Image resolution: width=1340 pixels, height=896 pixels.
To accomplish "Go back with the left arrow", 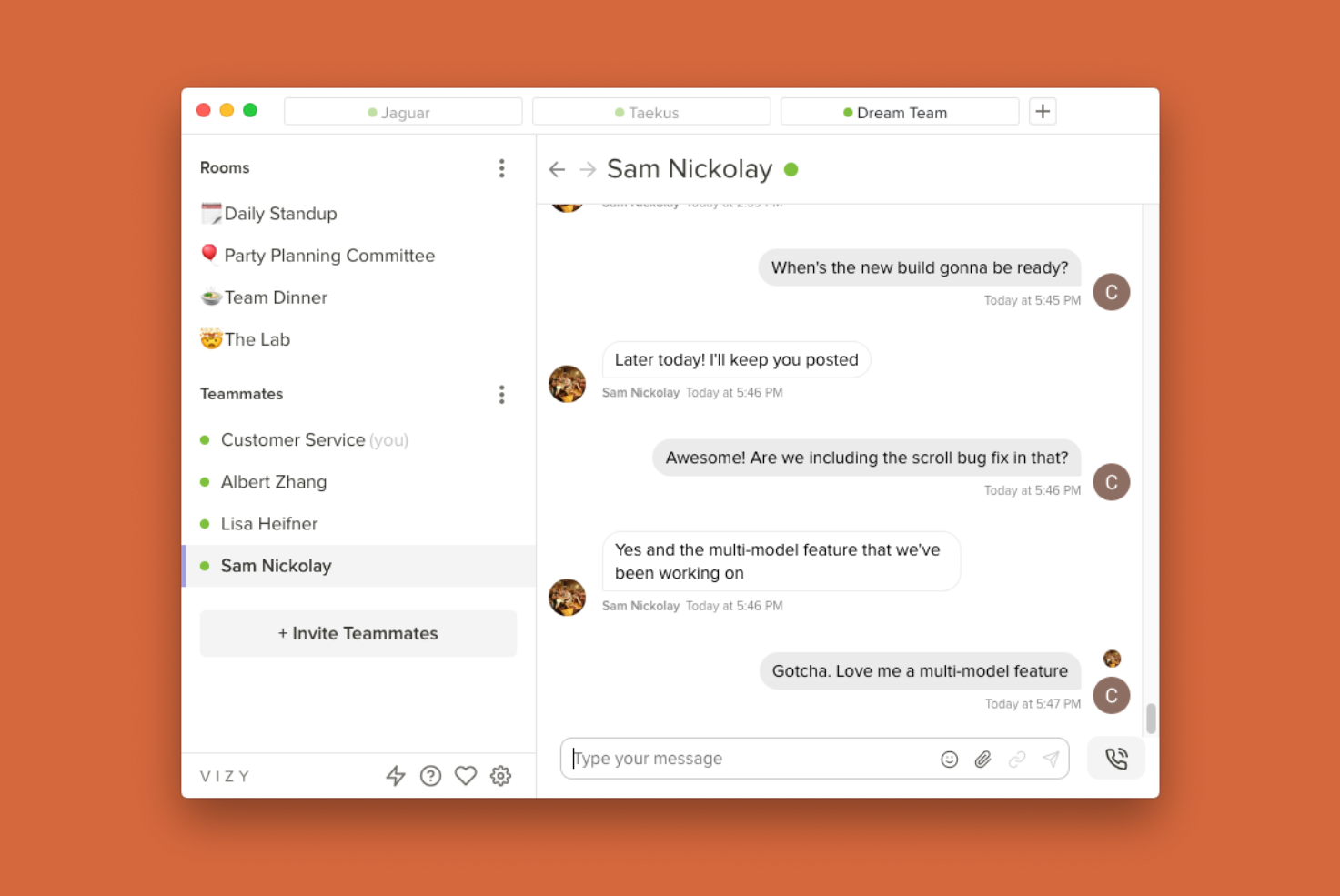I will tap(558, 170).
